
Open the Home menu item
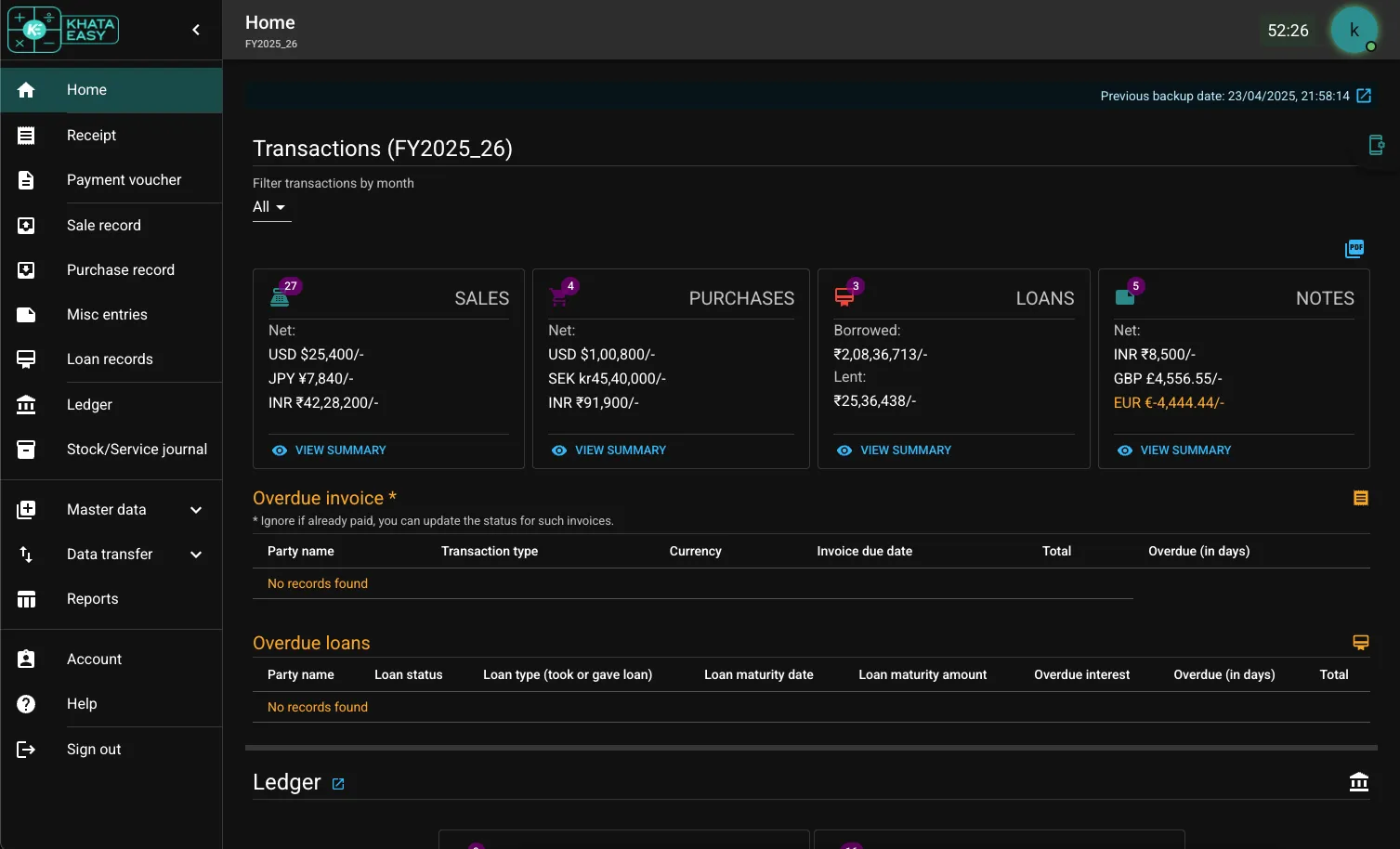click(111, 90)
